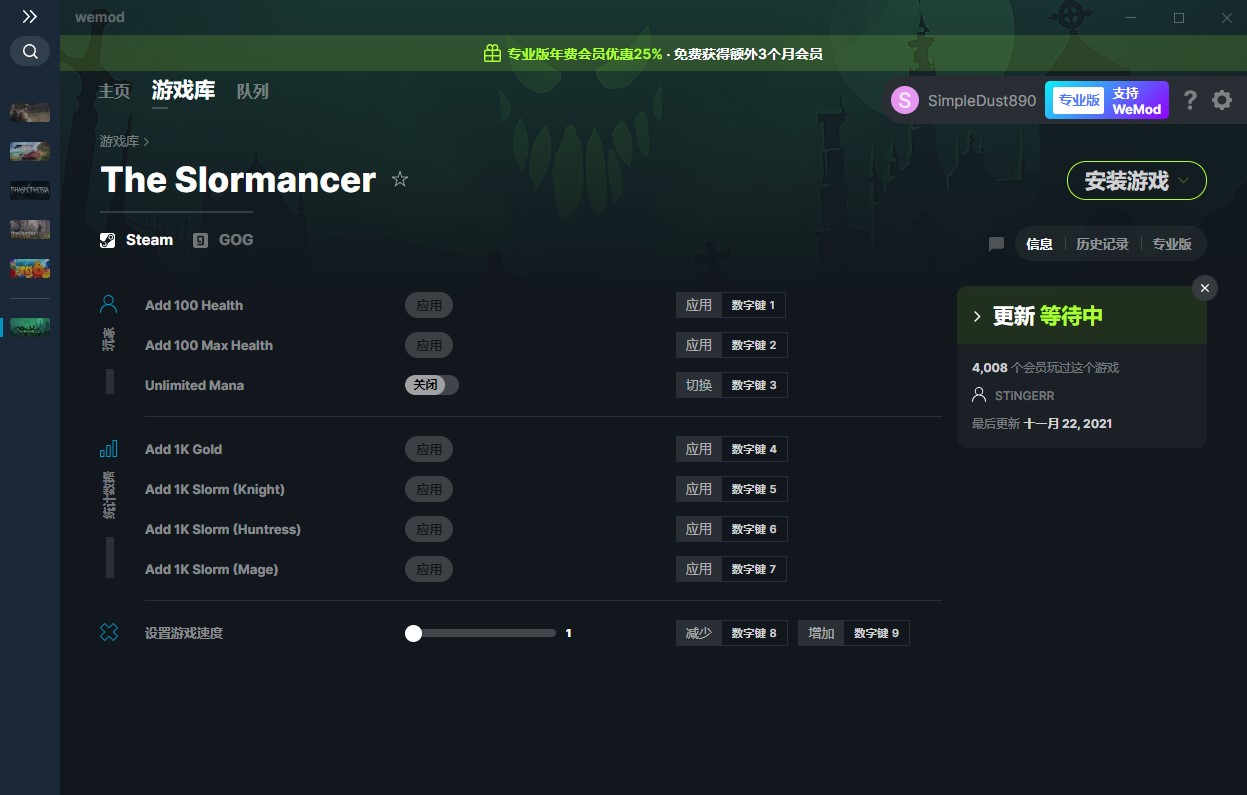This screenshot has height=795, width=1247.
Task: Set hotkey 数字键 2 for Add 100 Max Health
Action: [754, 345]
